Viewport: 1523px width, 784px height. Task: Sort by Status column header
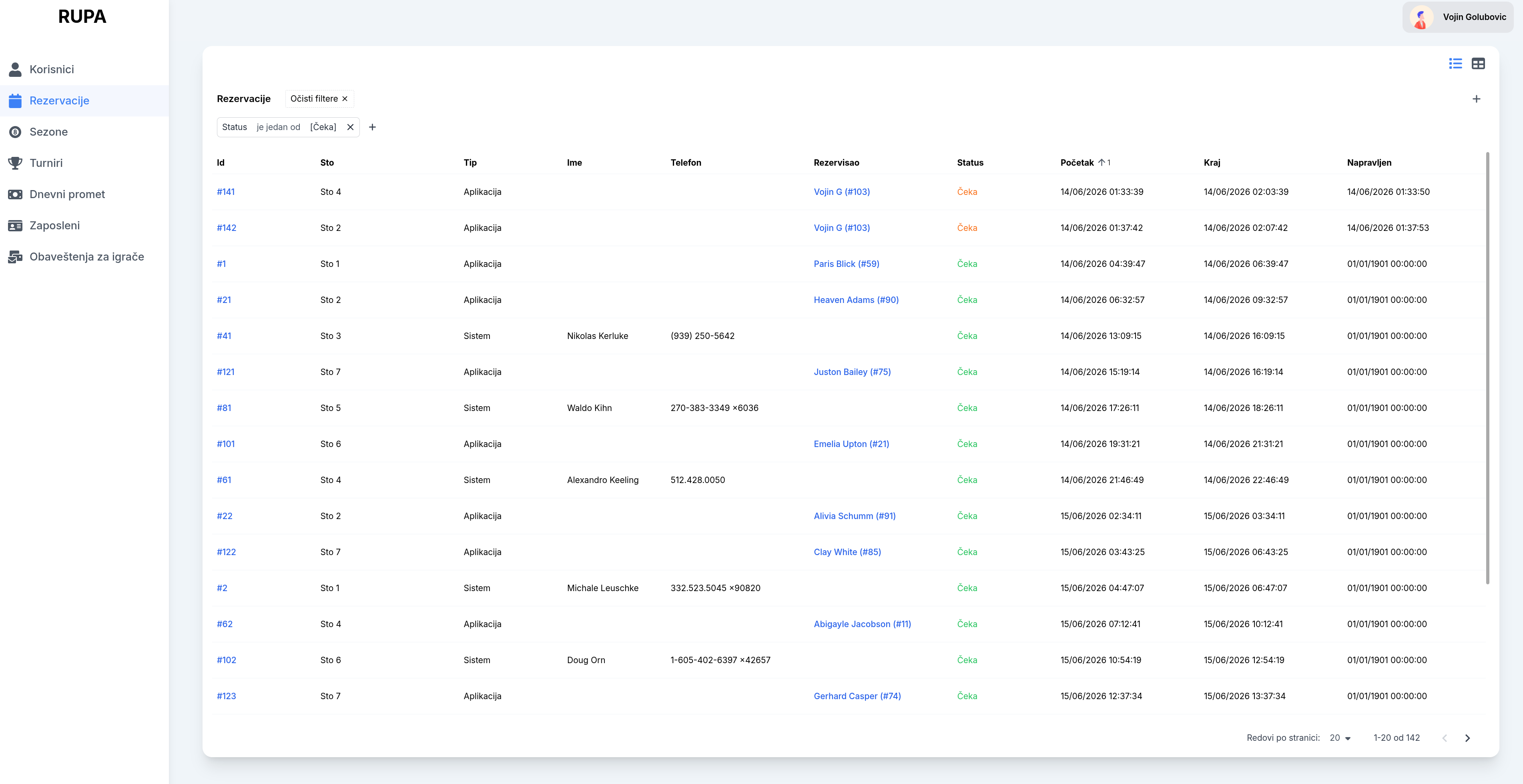coord(970,162)
